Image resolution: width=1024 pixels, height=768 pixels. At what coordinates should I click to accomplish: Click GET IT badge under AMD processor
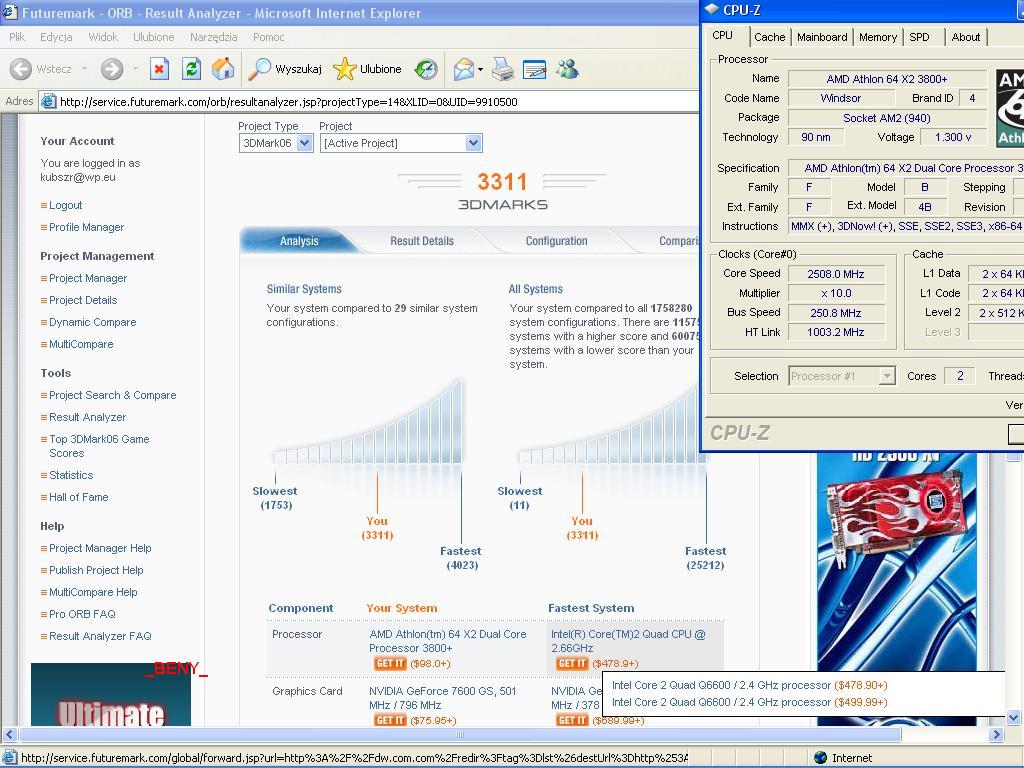coord(391,664)
